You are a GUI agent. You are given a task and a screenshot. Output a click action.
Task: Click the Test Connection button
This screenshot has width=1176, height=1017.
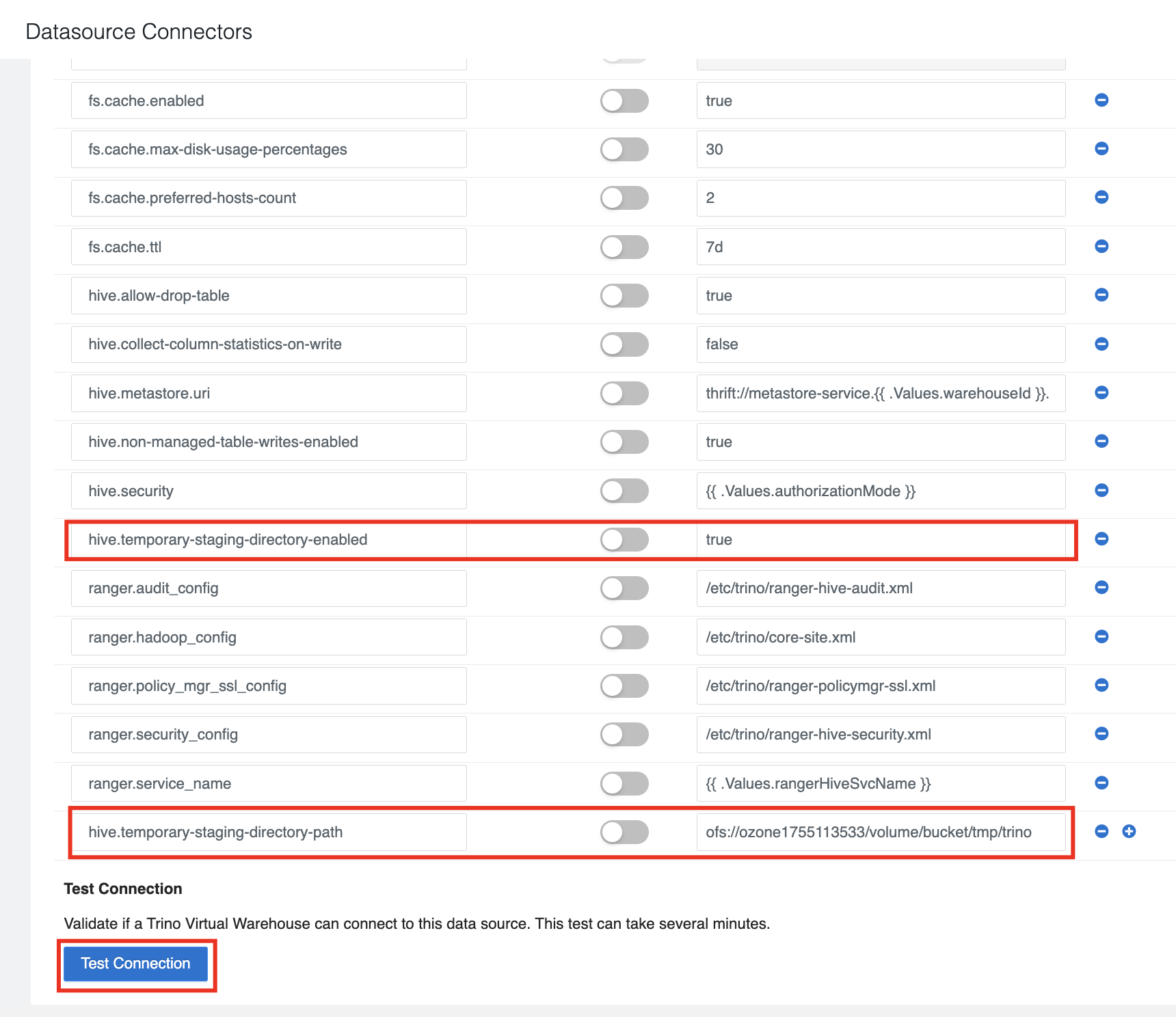[x=135, y=964]
